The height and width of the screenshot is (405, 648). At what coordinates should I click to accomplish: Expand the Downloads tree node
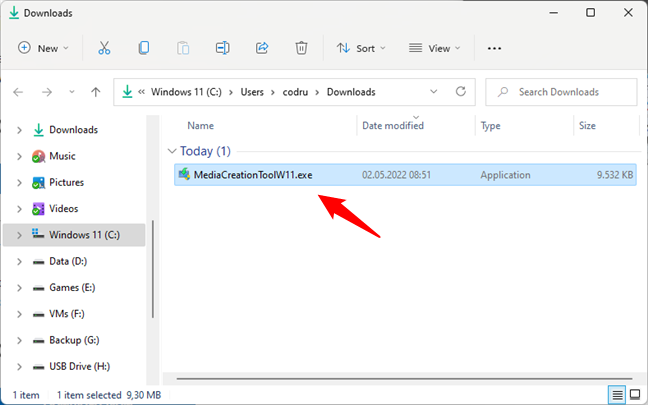19,130
